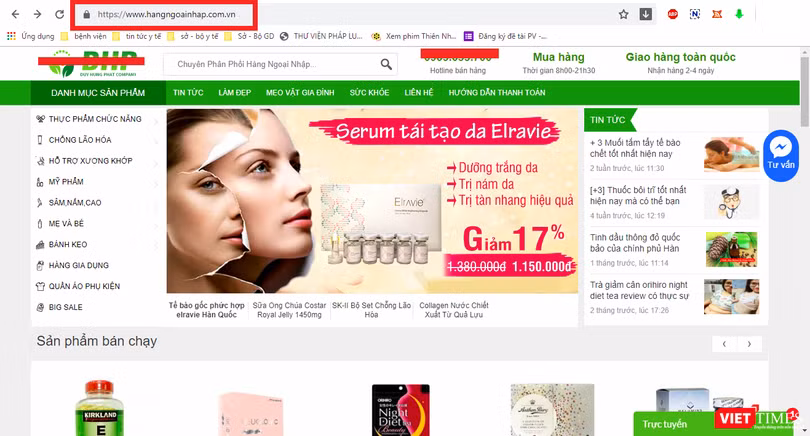Select SK-II Bộ Set Chống Lão Hóa slide
The width and height of the screenshot is (810, 436).
[371, 310]
